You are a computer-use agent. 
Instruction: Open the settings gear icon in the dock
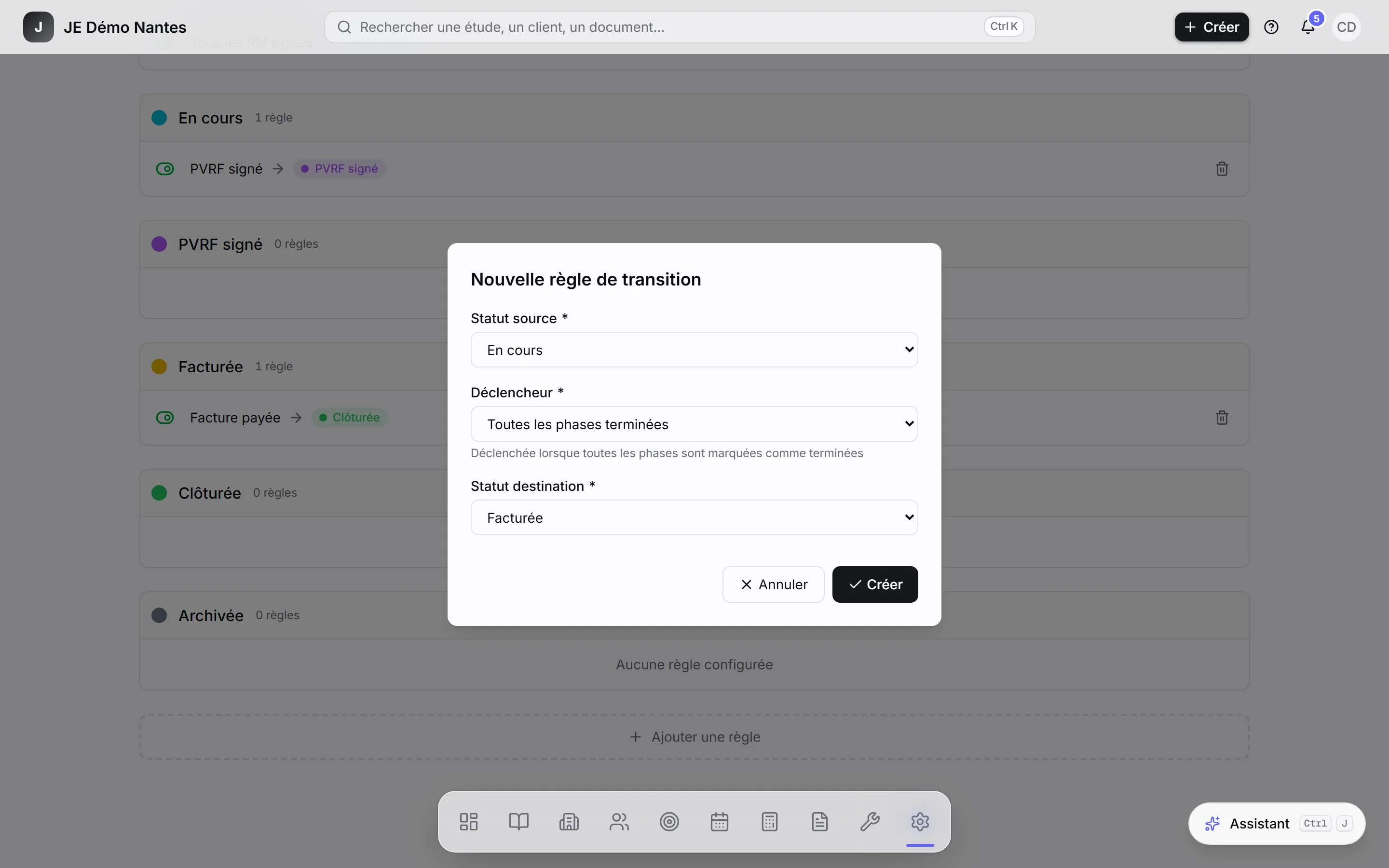pos(920,822)
